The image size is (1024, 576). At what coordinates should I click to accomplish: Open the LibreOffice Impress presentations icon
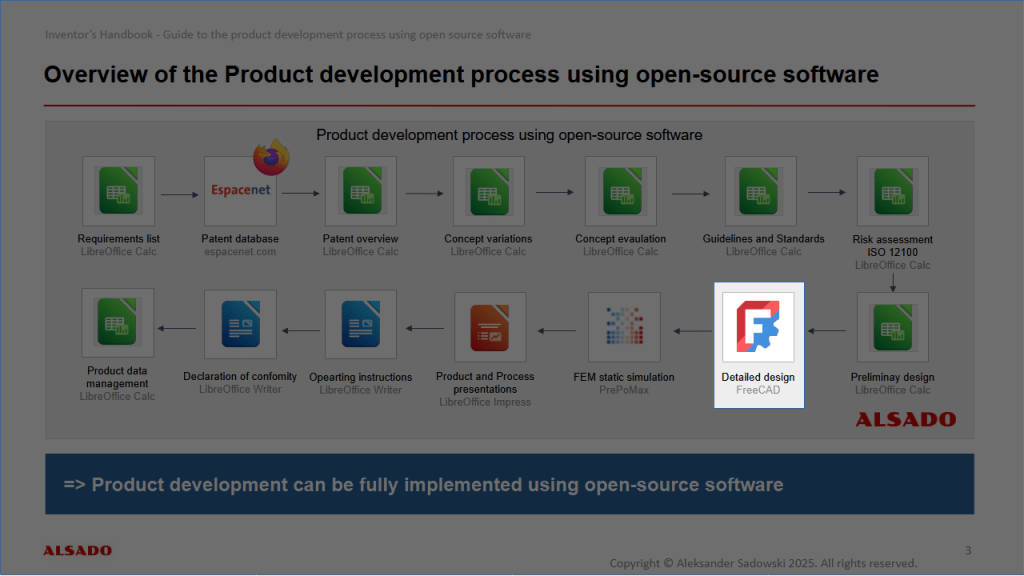(489, 327)
